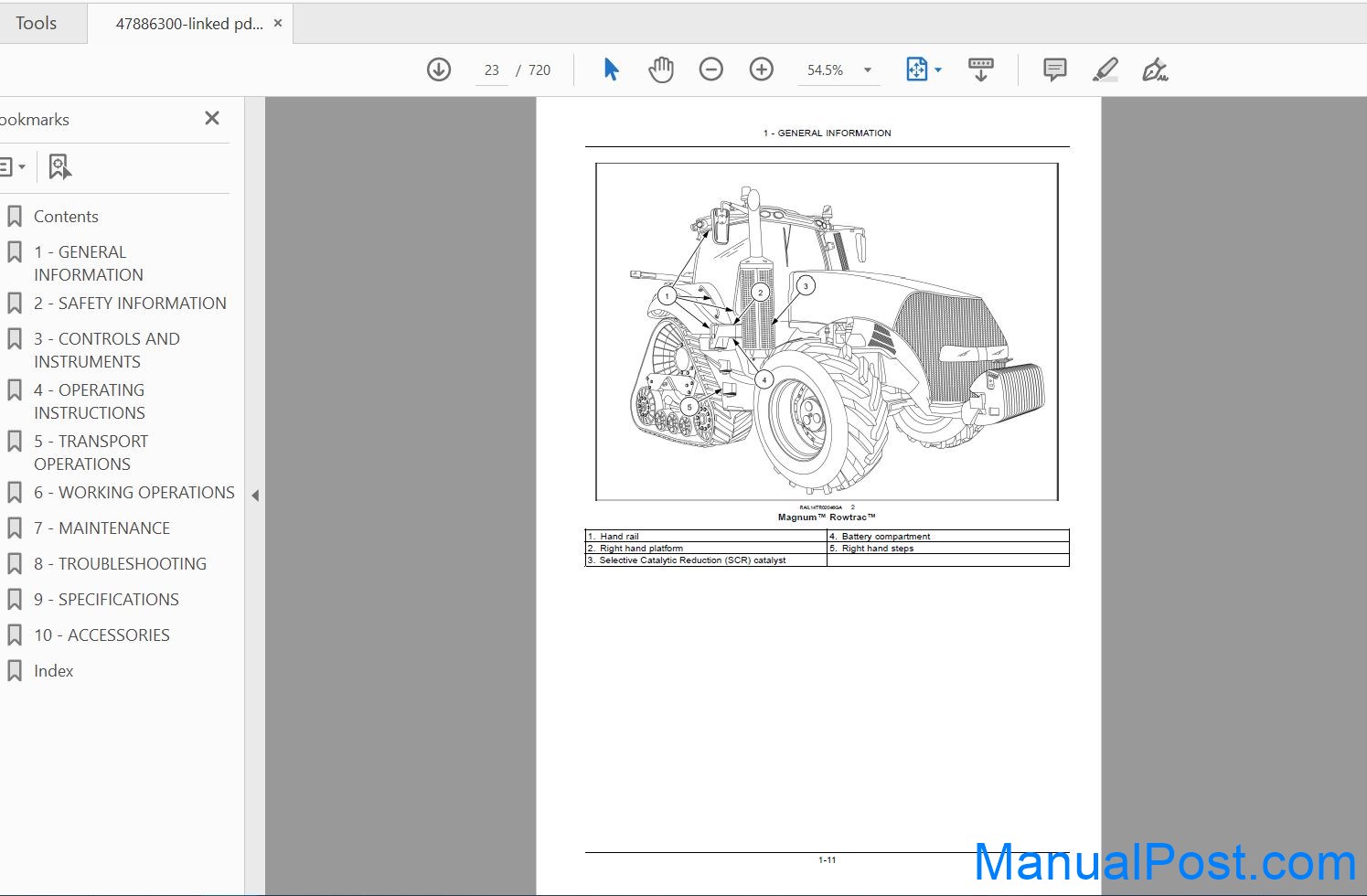Image resolution: width=1367 pixels, height=896 pixels.
Task: Open the Contents bookmark
Action: pos(66,217)
